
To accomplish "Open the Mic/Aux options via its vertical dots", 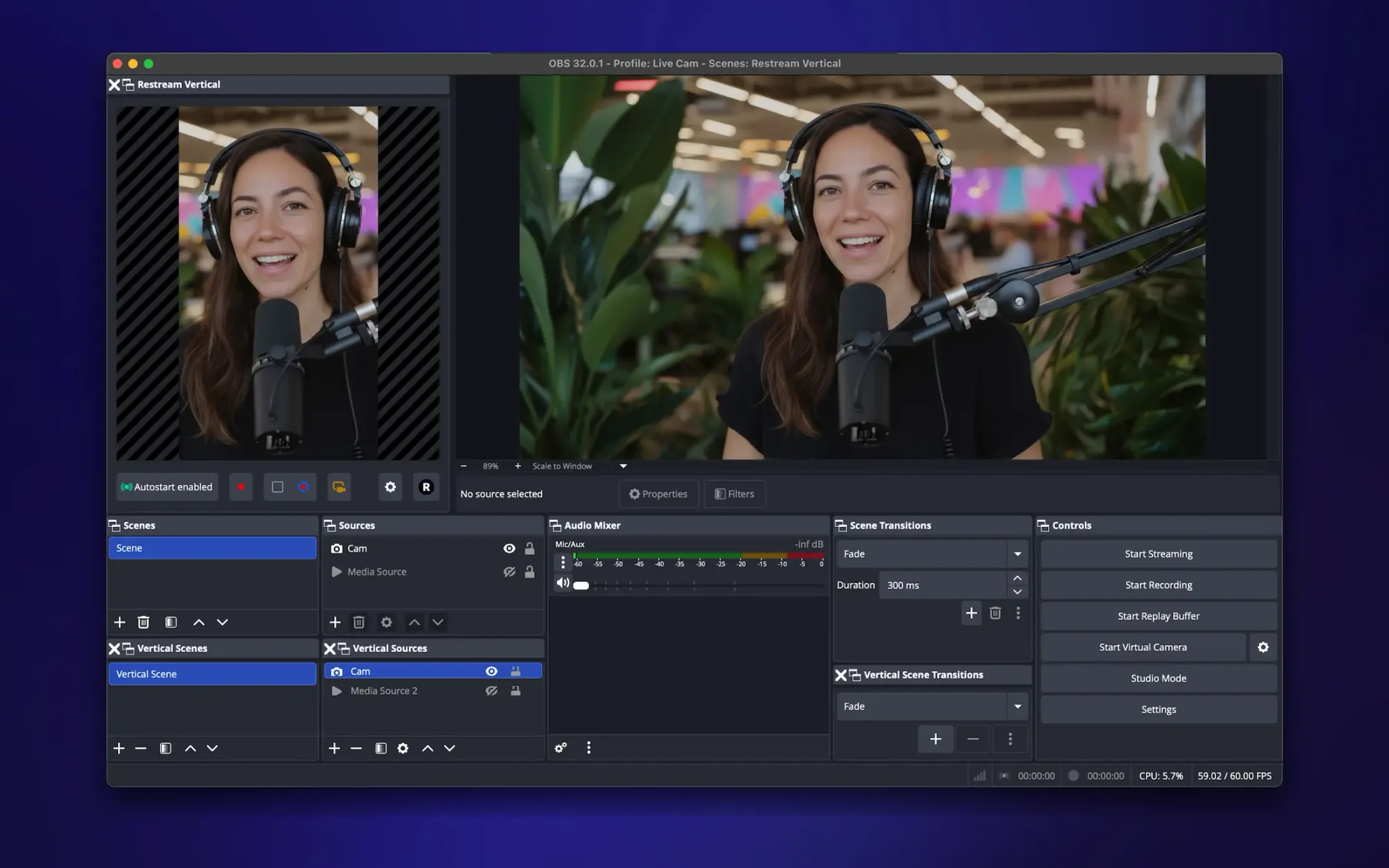I will [x=563, y=562].
